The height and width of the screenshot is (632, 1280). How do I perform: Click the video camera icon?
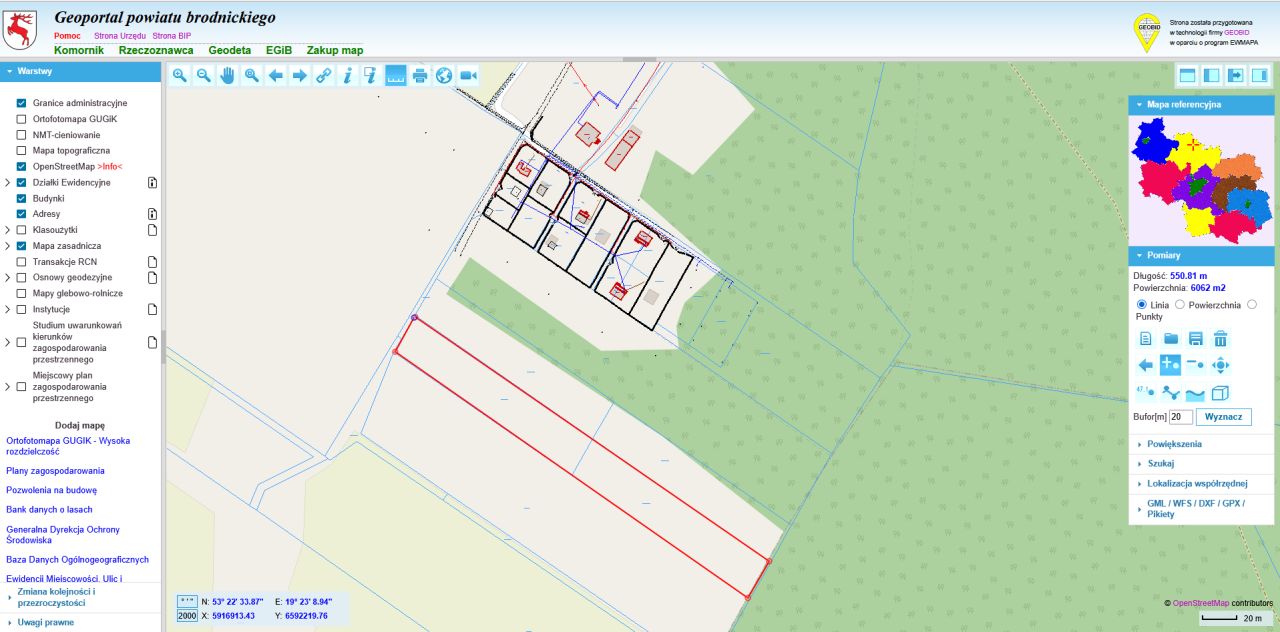[x=468, y=75]
